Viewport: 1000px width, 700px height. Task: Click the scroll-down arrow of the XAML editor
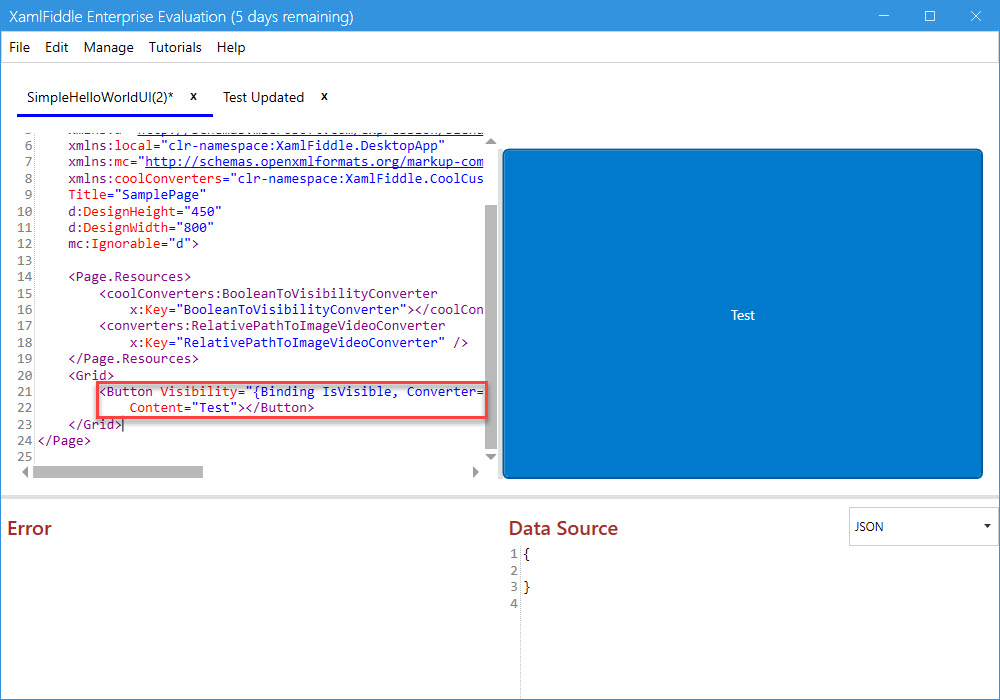pos(490,457)
